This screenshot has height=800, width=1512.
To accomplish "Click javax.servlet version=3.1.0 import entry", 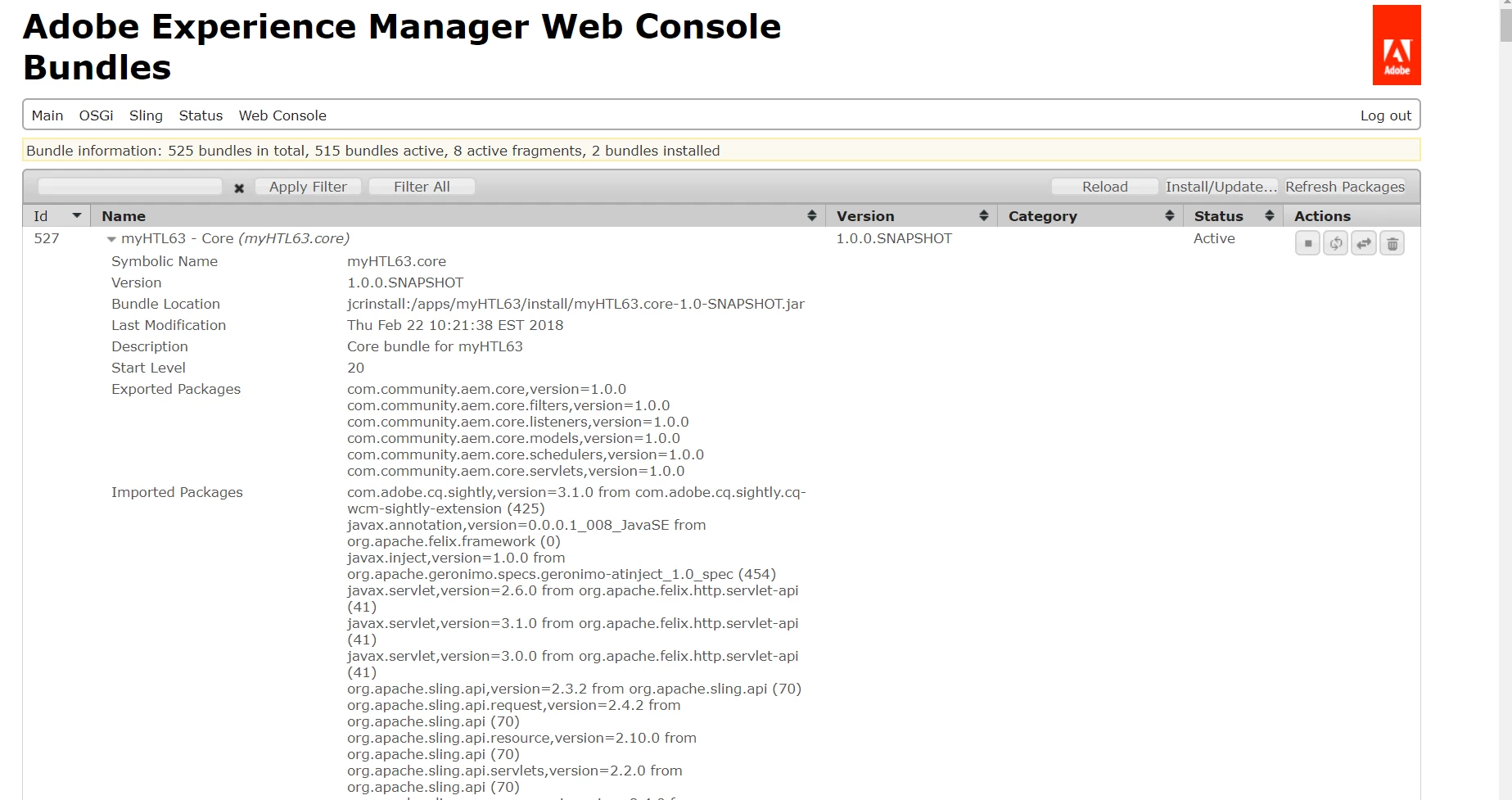I will 573,631.
